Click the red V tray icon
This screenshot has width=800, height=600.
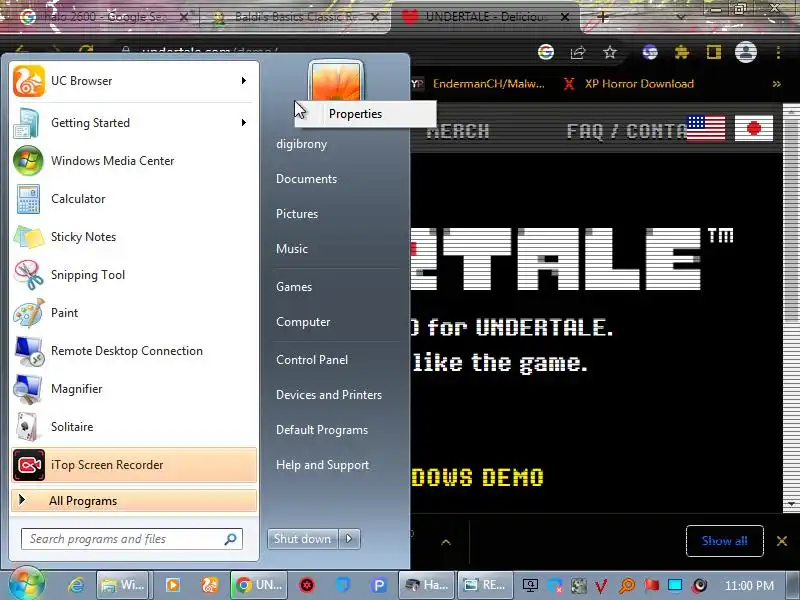point(602,586)
